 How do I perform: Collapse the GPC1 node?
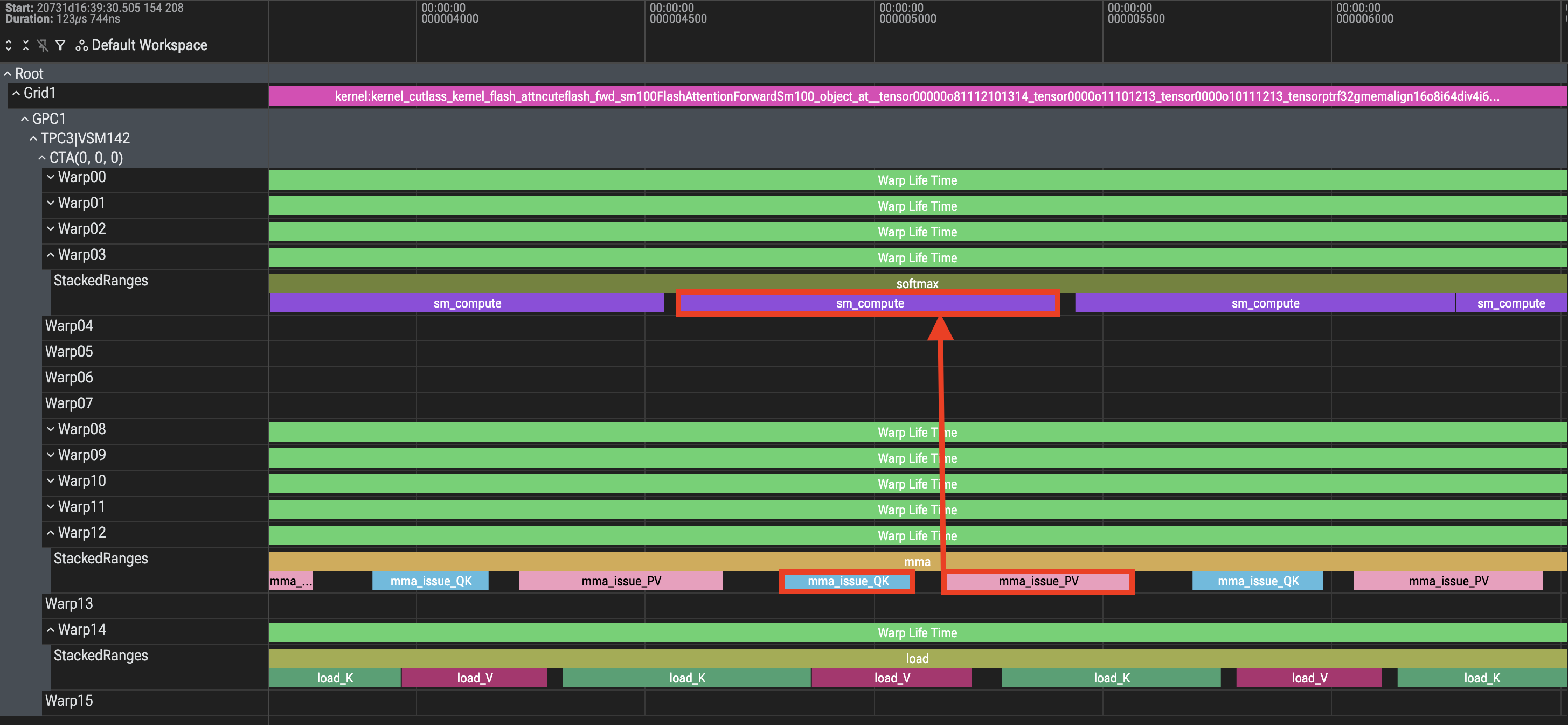(x=24, y=118)
